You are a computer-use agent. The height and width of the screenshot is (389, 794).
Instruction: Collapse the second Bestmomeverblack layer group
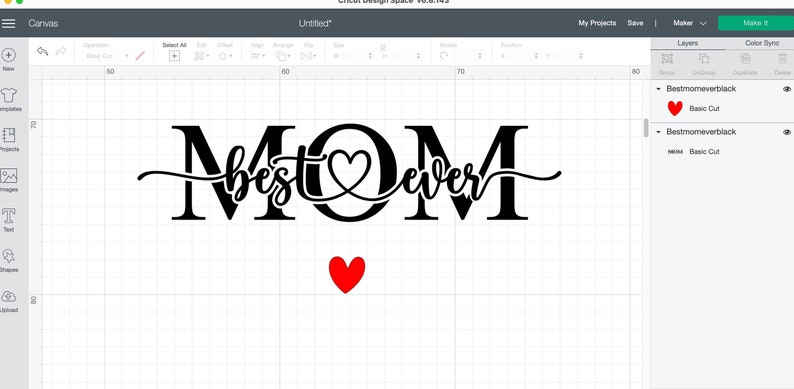[x=658, y=132]
